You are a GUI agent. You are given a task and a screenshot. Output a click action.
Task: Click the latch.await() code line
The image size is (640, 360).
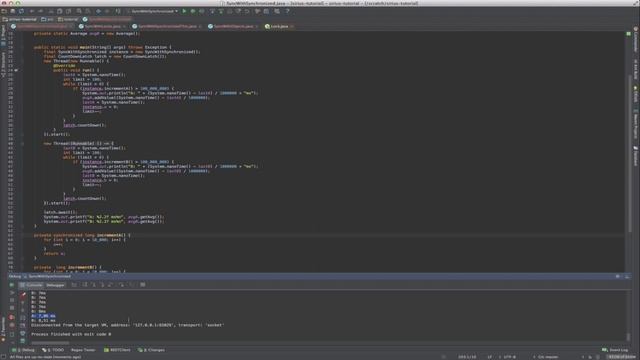[x=60, y=212]
